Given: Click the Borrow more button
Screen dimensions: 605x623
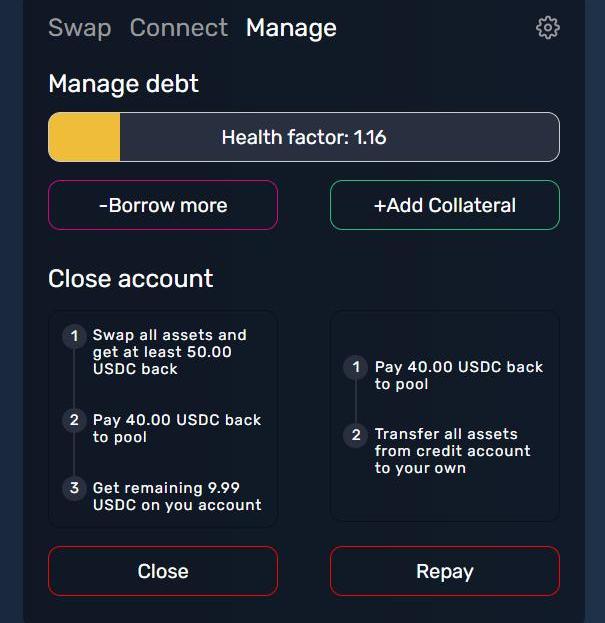Looking at the screenshot, I should coord(163,205).
